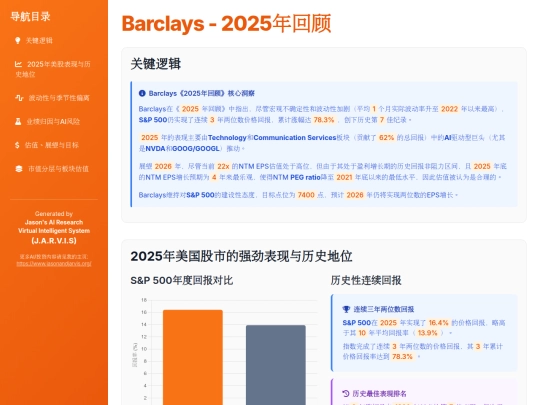Click bold text NVDA in summary
This screenshot has width=540, height=405.
coord(155,148)
